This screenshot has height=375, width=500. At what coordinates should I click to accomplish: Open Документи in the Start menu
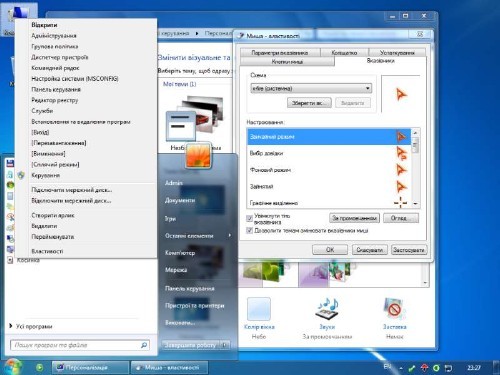pos(180,200)
